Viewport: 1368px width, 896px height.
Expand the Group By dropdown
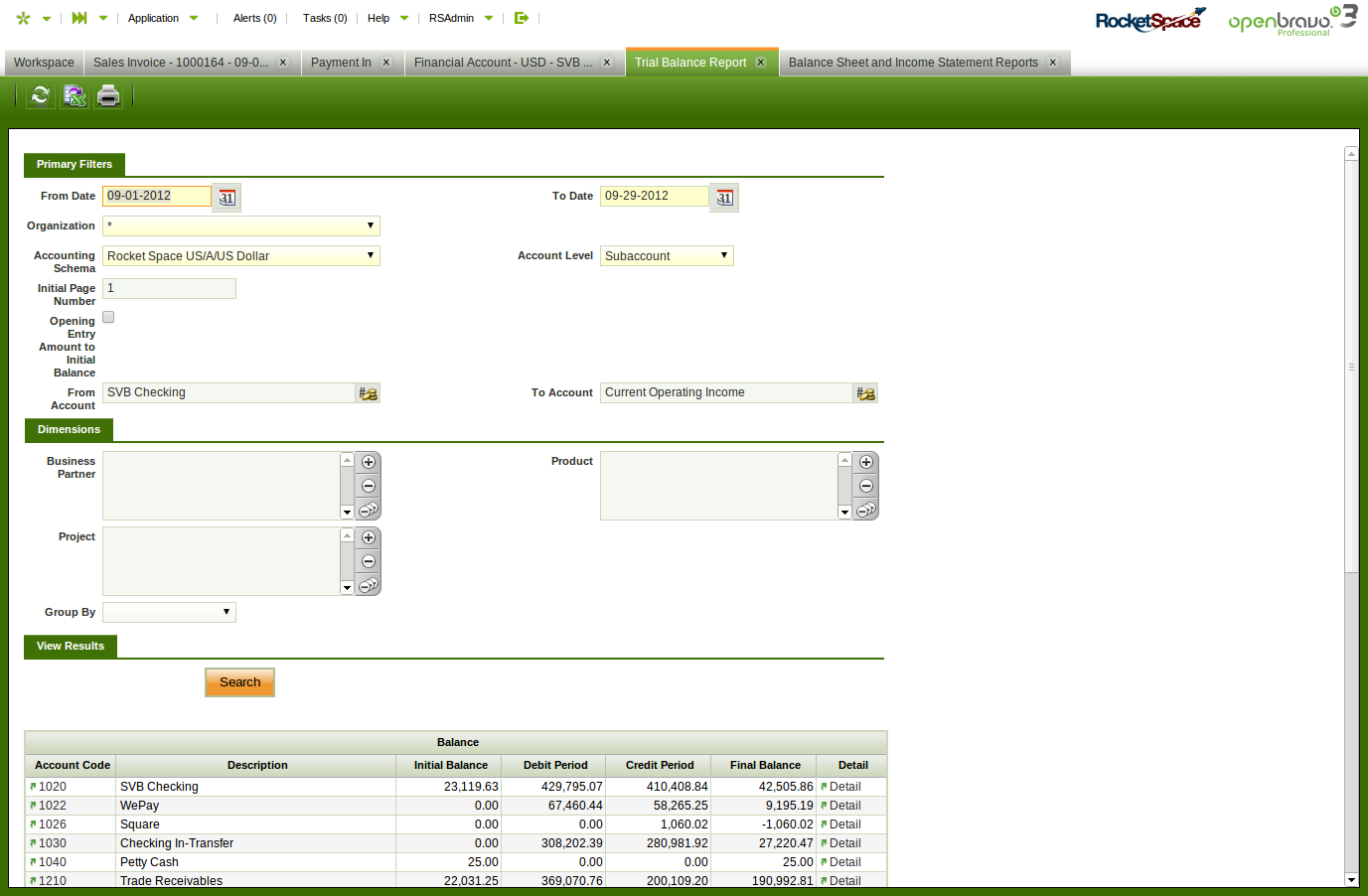169,612
